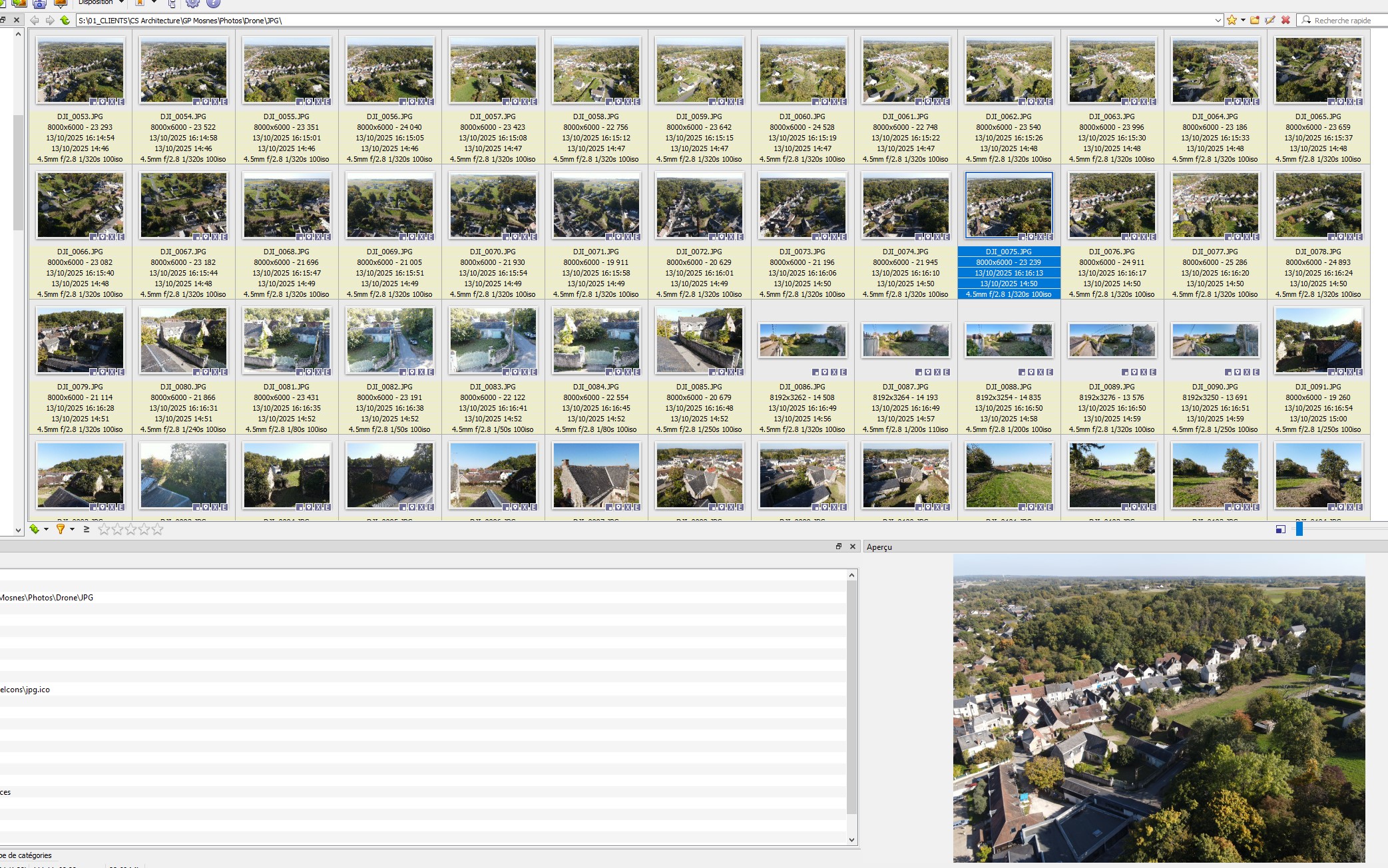Click '8192x3262 - 14 508' size text

click(x=803, y=397)
